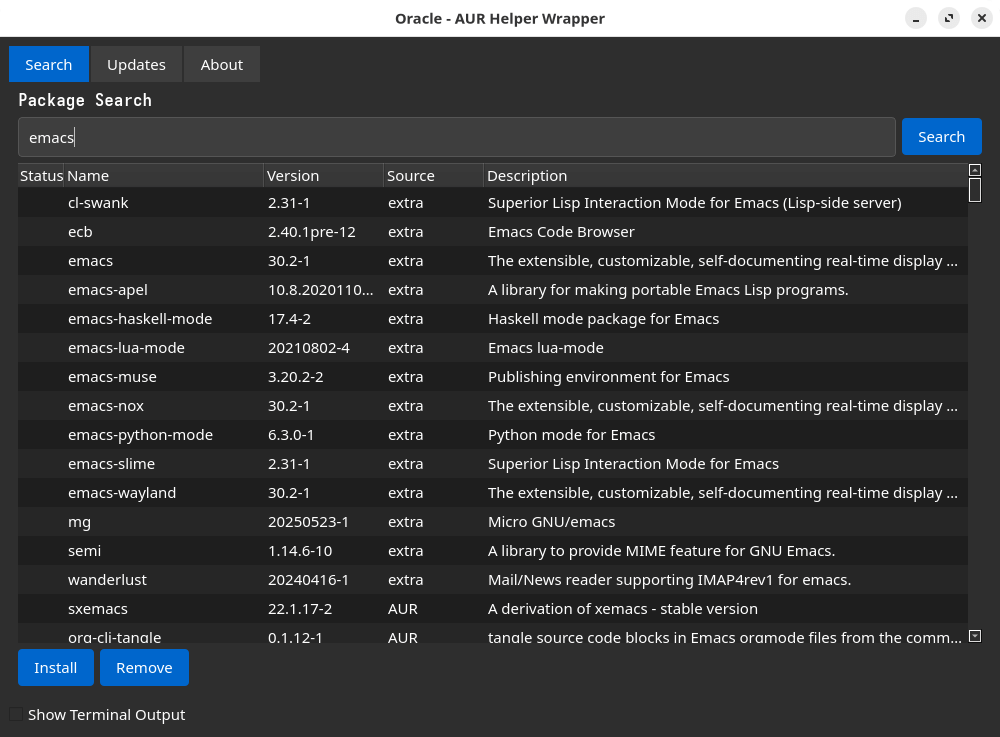Click the results list scrollbar handle
Screen dimensions: 1000x737
975,190
